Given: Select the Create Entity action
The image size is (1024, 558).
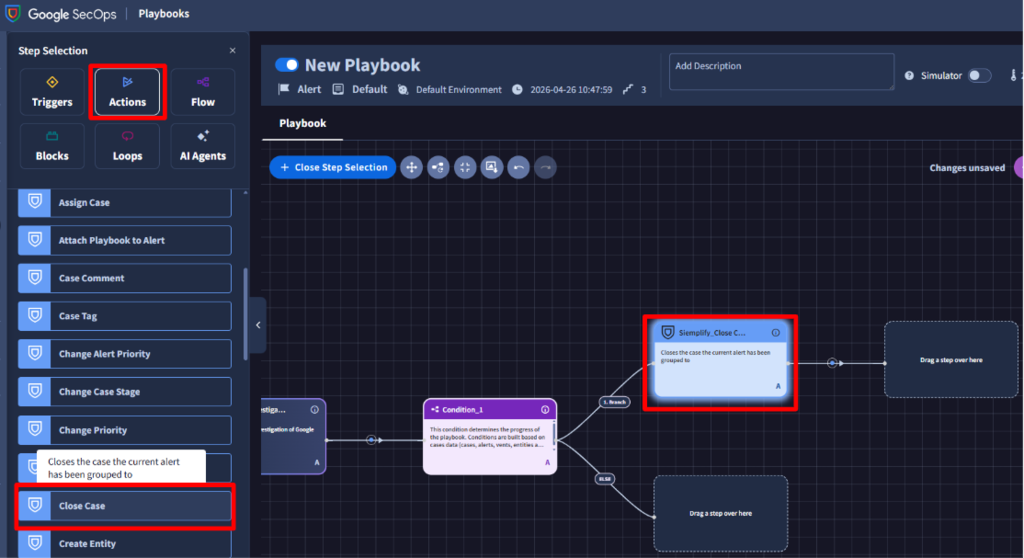Looking at the screenshot, I should click(125, 544).
